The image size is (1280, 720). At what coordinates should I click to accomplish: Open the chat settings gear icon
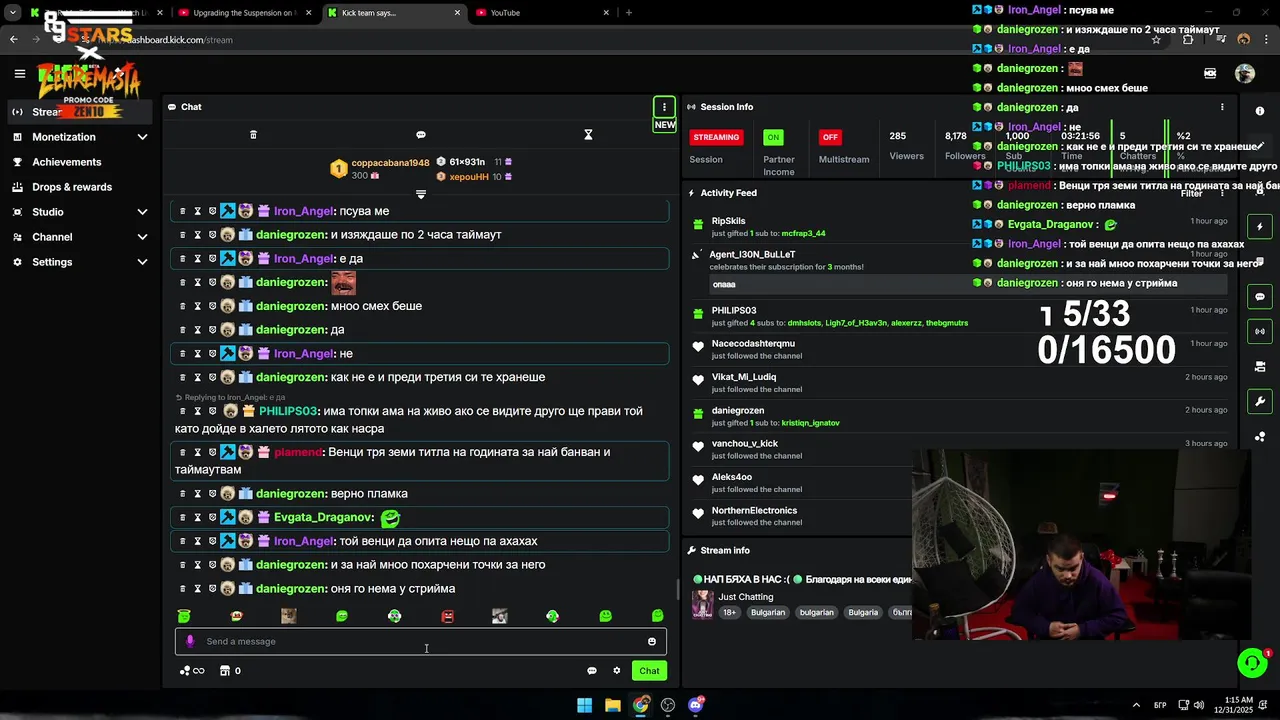tap(617, 671)
